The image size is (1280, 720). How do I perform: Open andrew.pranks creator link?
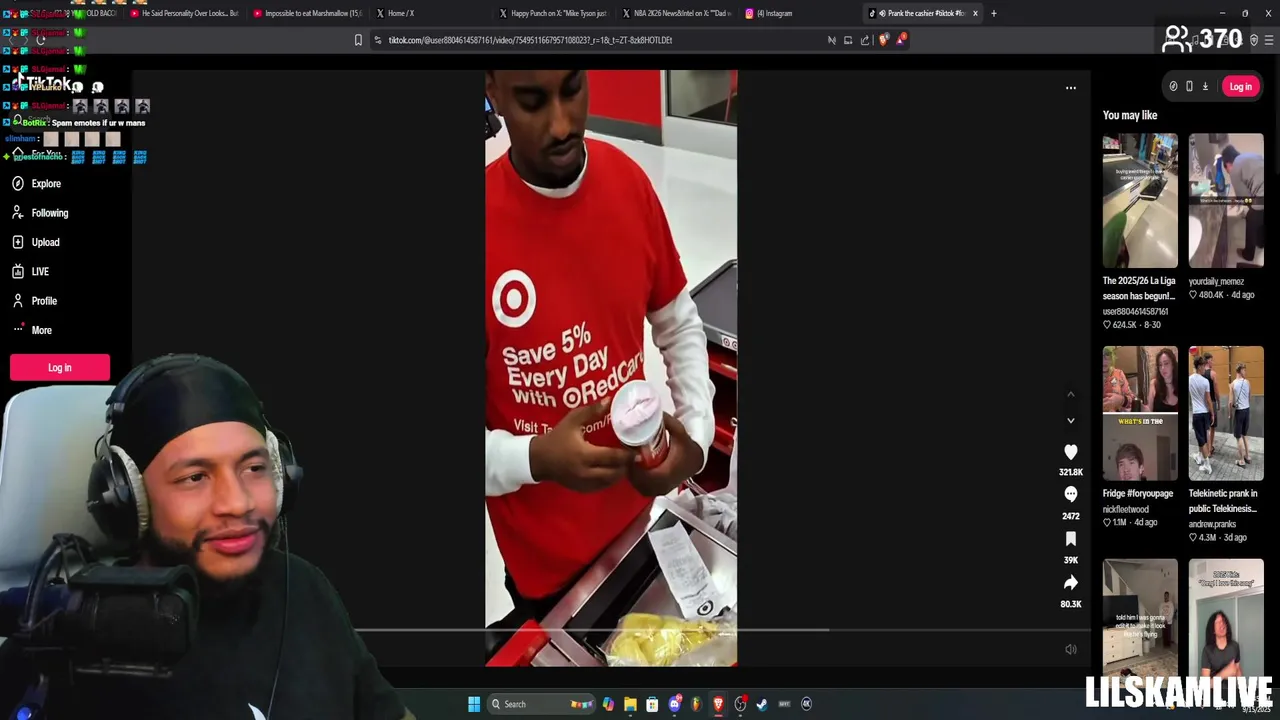pos(1212,524)
